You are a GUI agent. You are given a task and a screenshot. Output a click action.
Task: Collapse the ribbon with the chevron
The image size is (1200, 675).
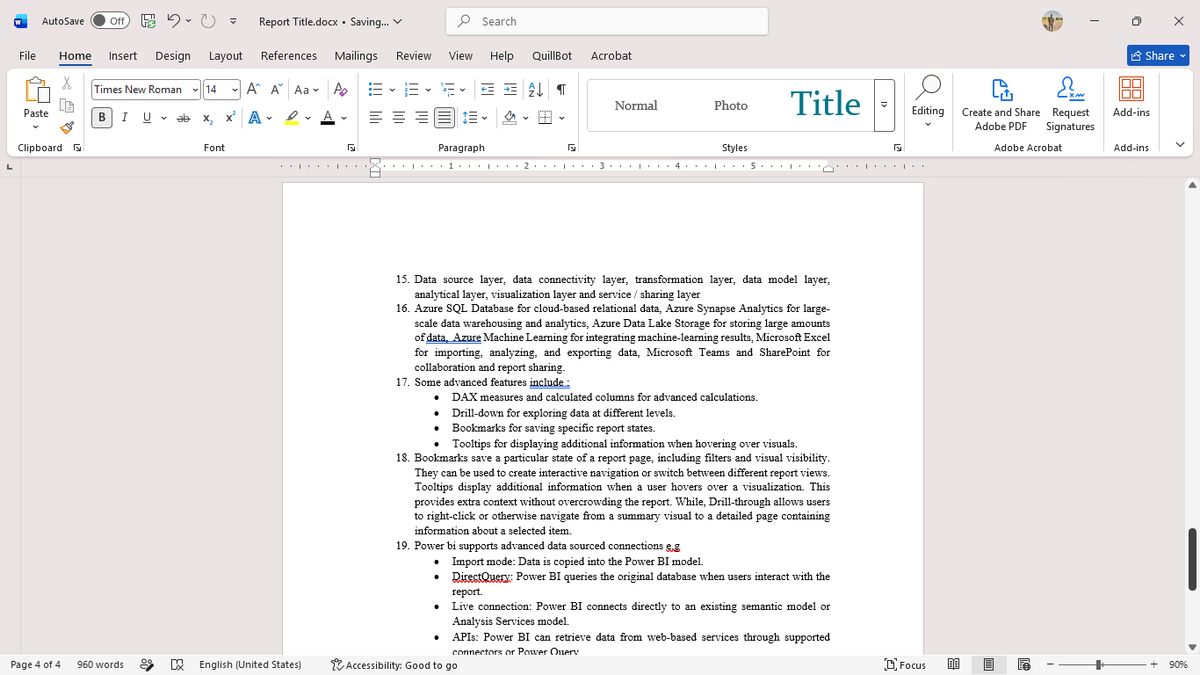pyautogui.click(x=1181, y=147)
